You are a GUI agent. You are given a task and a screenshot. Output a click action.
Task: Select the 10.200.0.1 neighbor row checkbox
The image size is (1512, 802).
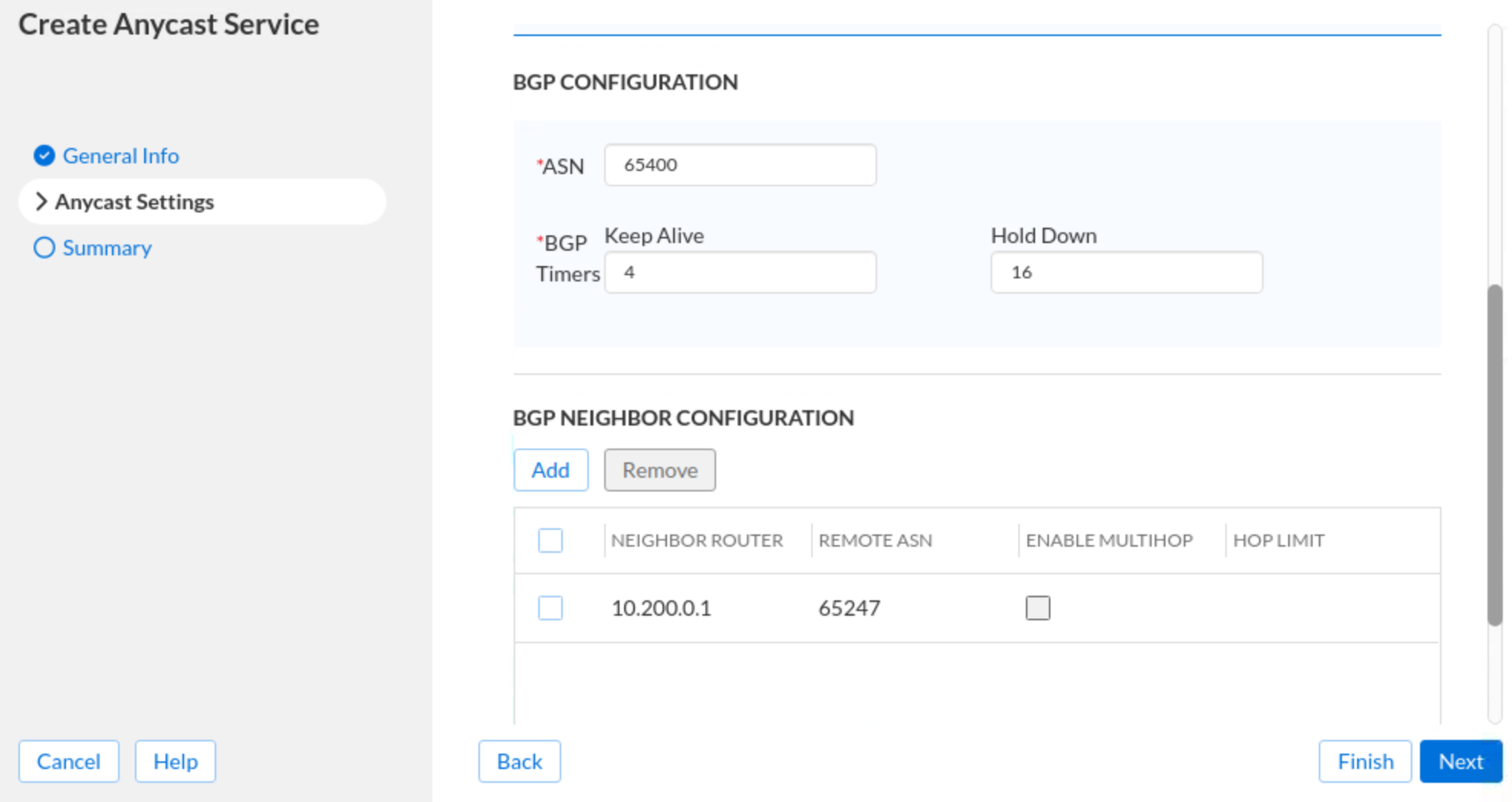(x=550, y=608)
